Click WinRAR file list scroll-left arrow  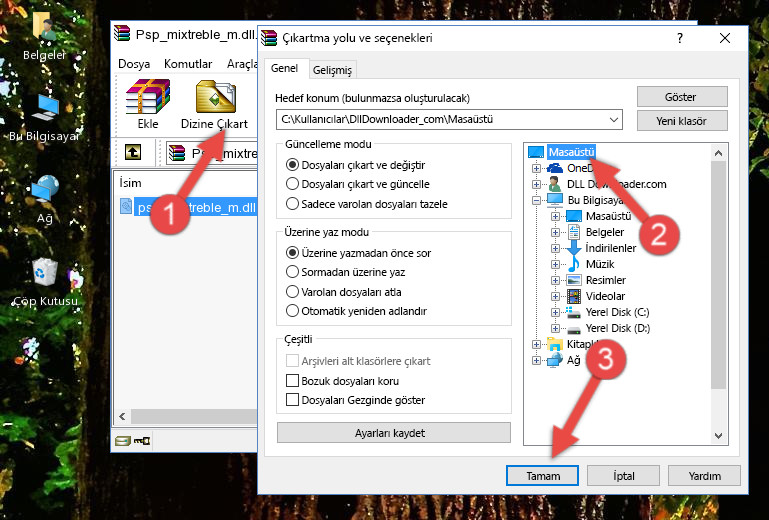(123, 416)
